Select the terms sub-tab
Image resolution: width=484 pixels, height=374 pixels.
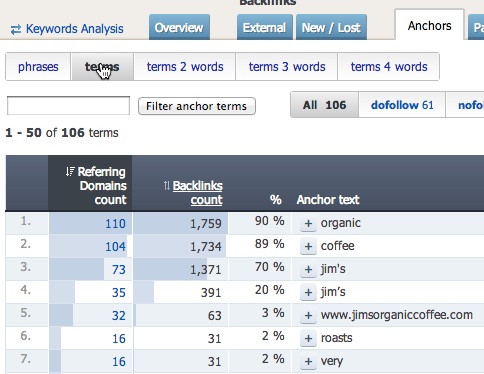pyautogui.click(x=102, y=67)
